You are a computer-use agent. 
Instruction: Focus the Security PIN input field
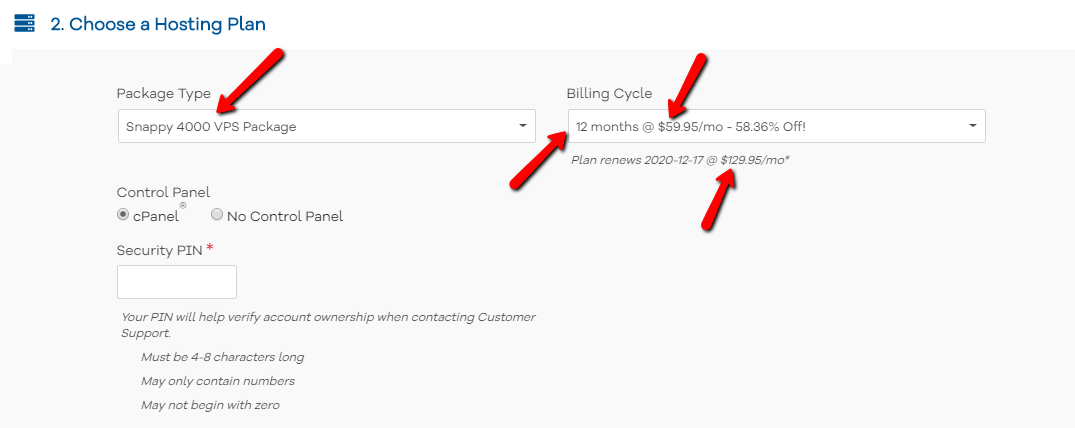pos(177,282)
